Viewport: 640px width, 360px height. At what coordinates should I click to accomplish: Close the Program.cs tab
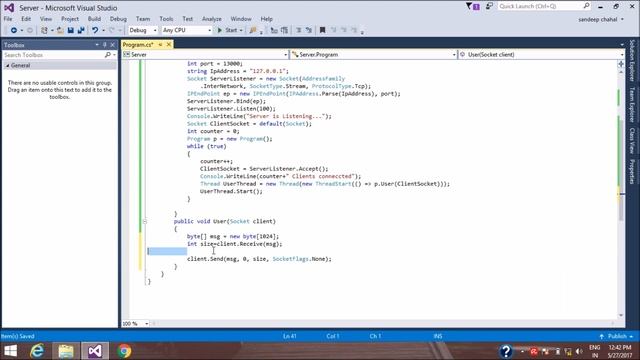click(x=169, y=44)
